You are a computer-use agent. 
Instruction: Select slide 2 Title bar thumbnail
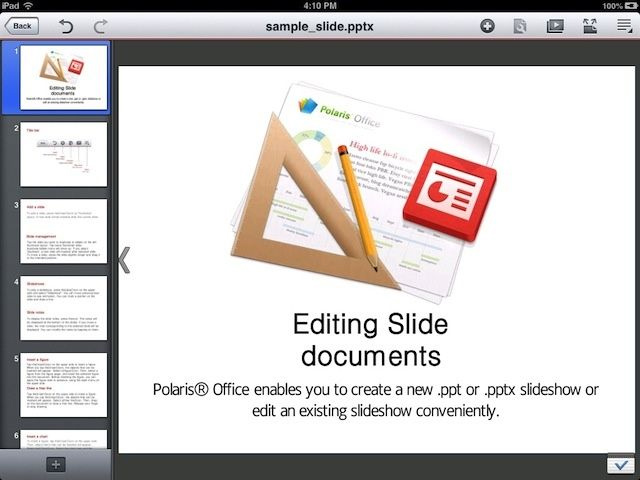click(x=64, y=154)
